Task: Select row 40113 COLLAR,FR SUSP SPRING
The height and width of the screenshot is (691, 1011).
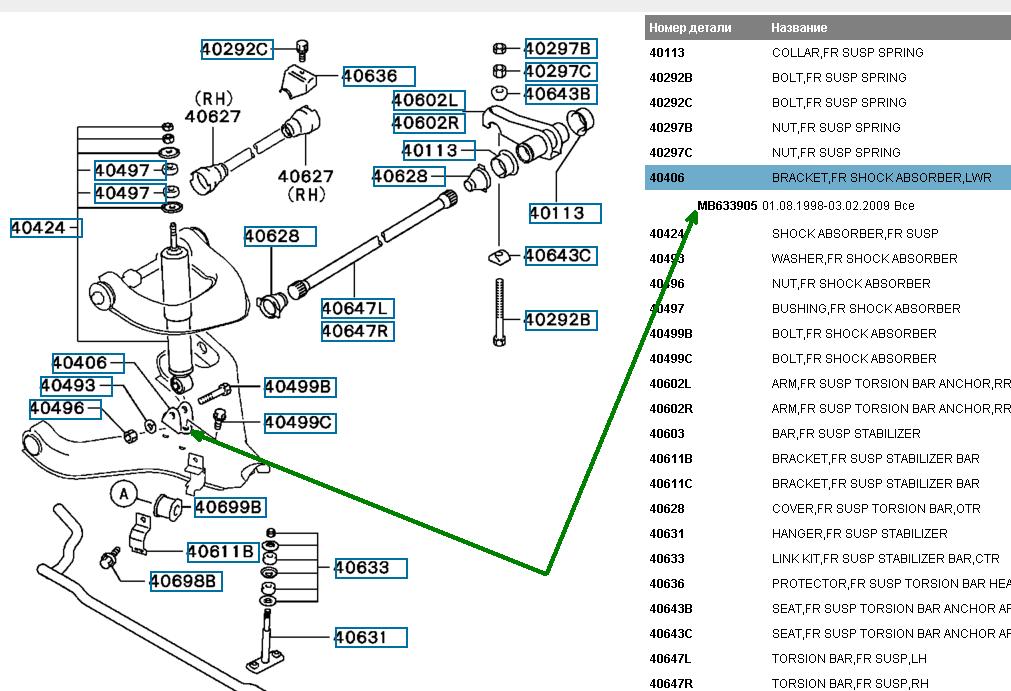Action: [828, 53]
